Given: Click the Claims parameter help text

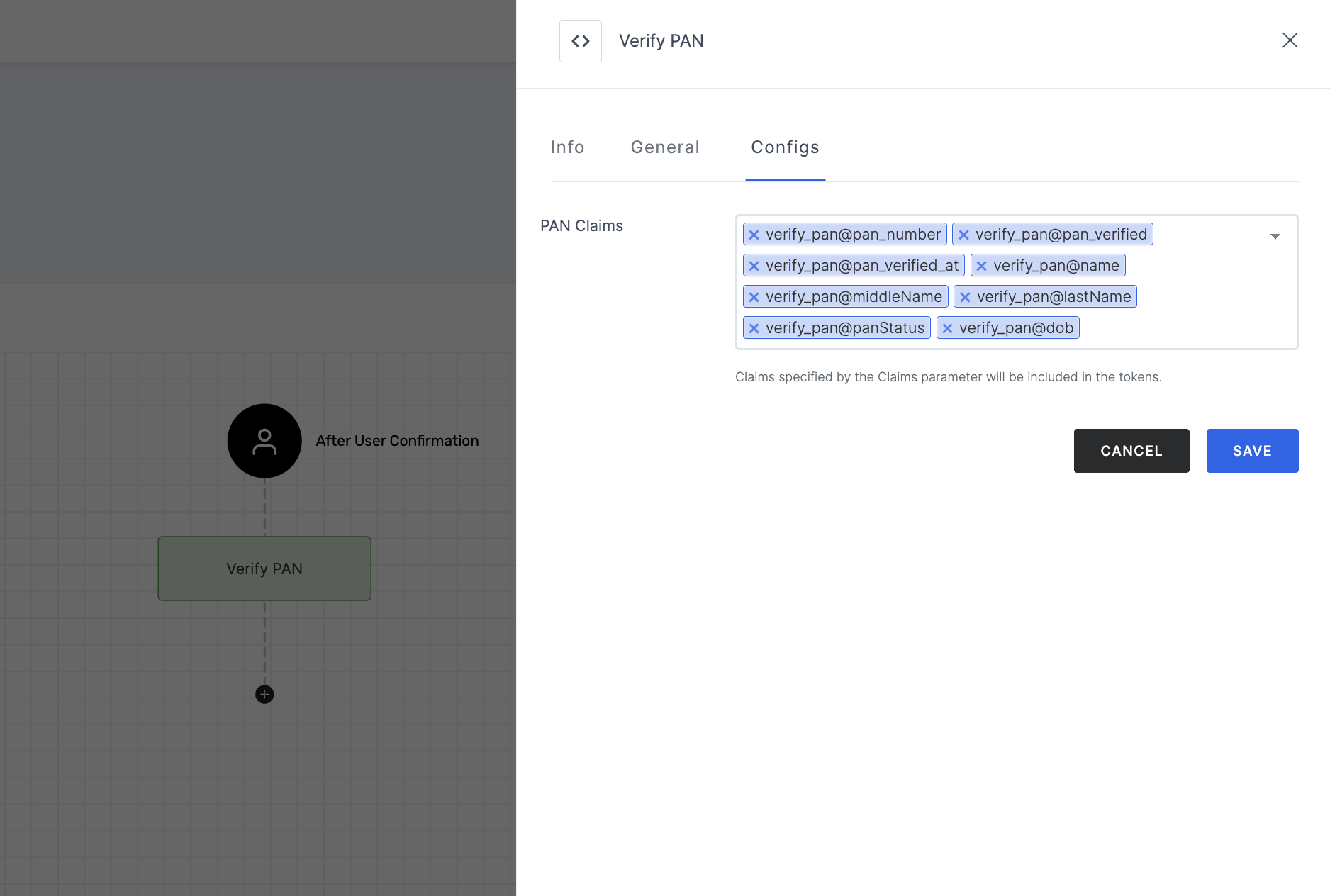Looking at the screenshot, I should [x=948, y=377].
